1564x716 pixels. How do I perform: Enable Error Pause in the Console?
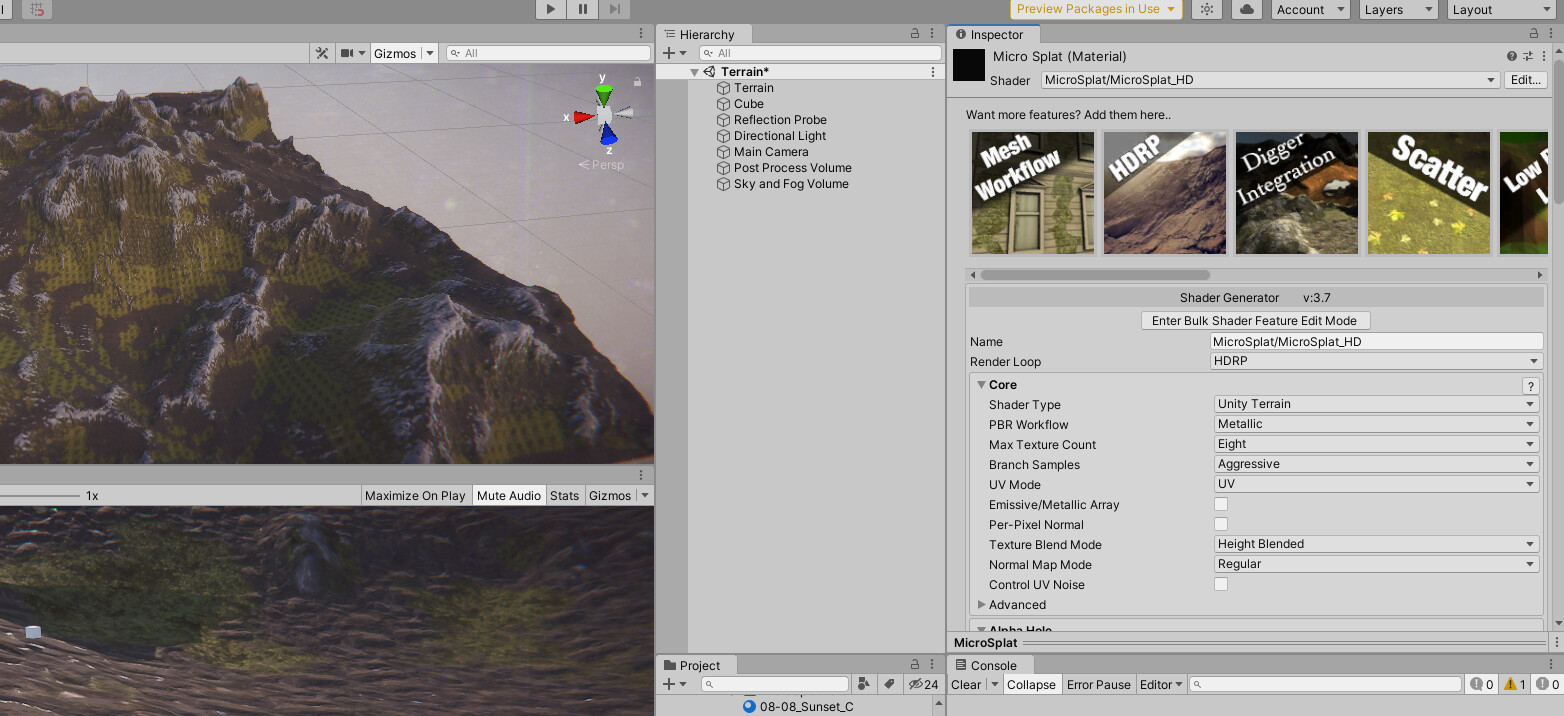tap(1098, 684)
